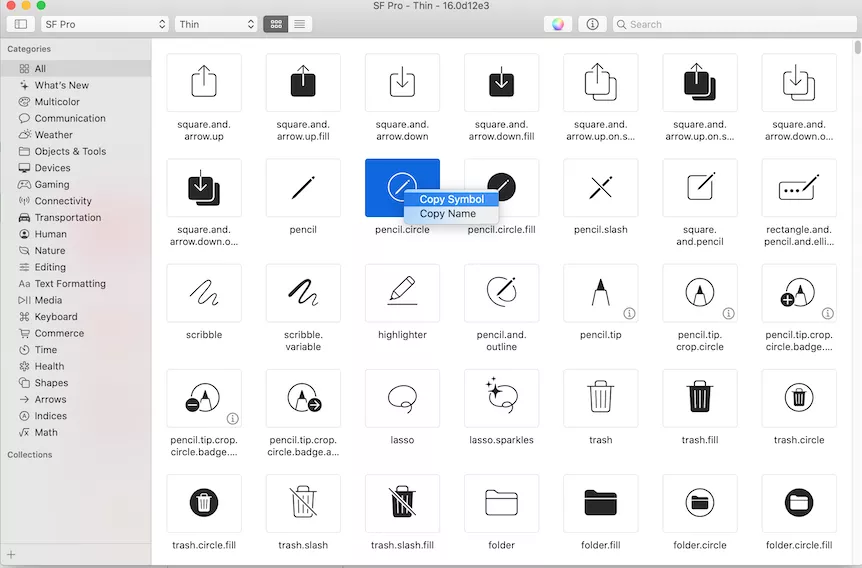Pick the pencil.slash symbol
Viewport: 862px width, 568px height.
pos(600,188)
